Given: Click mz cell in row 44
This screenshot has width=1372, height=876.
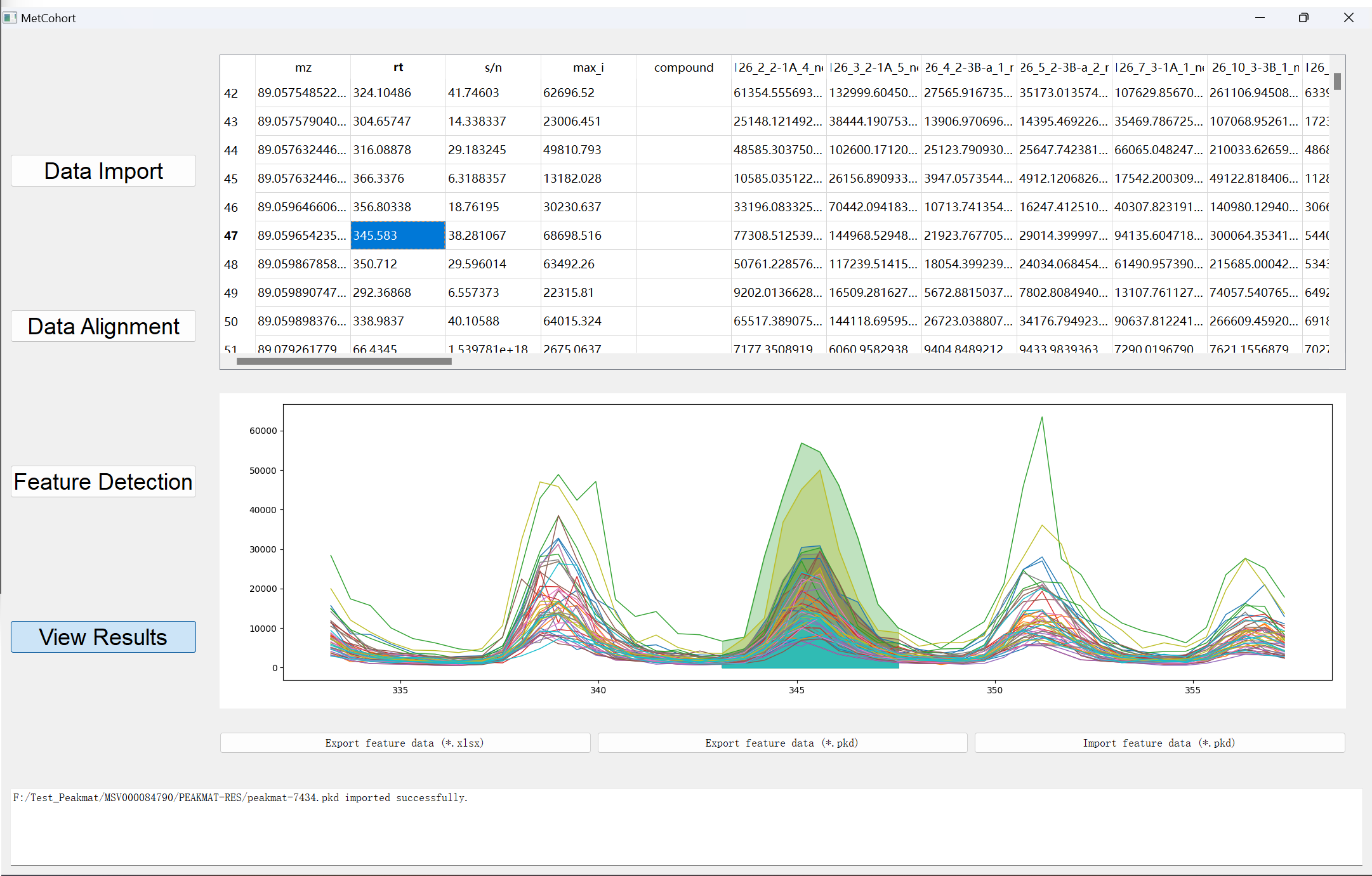Looking at the screenshot, I should pyautogui.click(x=303, y=150).
